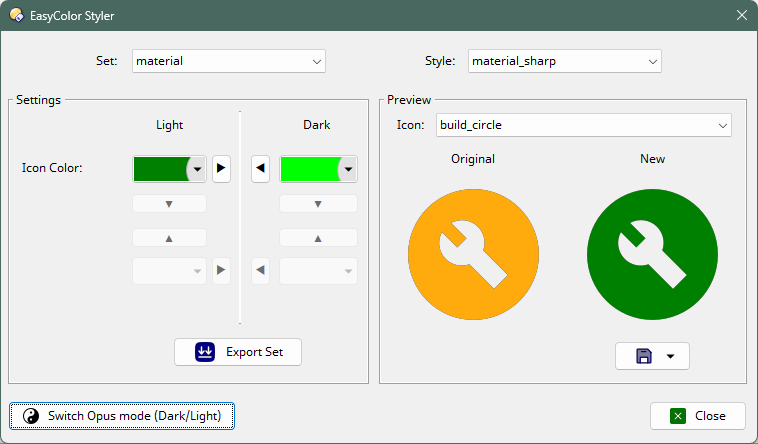Click the Original orange wrench icon preview
The width and height of the screenshot is (758, 444).
473,254
